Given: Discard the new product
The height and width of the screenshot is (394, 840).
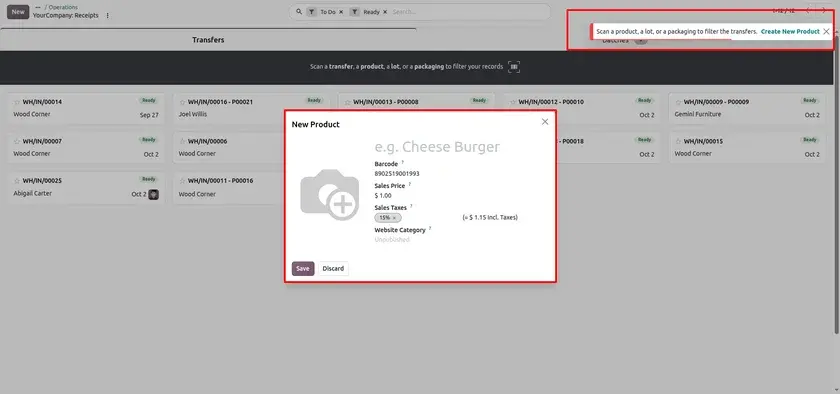Looking at the screenshot, I should pyautogui.click(x=333, y=269).
